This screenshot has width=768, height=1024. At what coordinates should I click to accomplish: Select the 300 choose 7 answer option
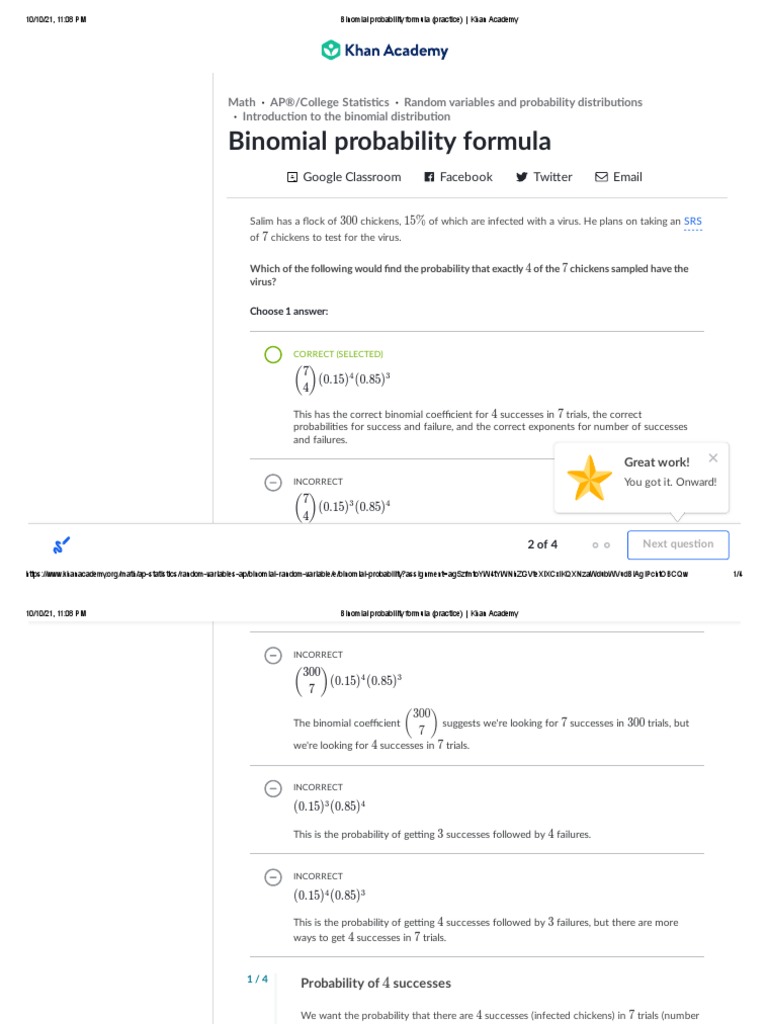coord(273,655)
